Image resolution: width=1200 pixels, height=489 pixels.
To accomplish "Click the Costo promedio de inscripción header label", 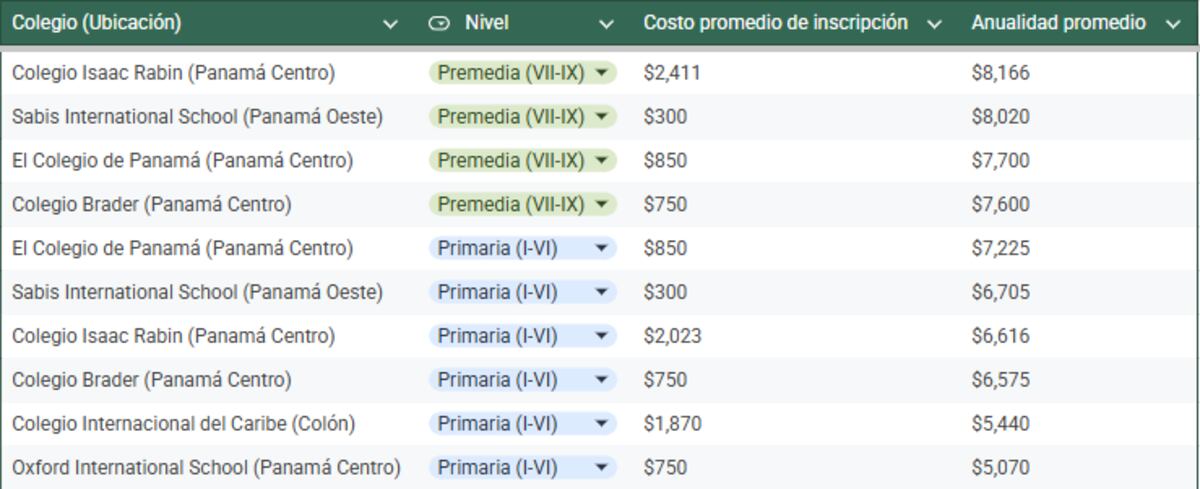I will [775, 23].
